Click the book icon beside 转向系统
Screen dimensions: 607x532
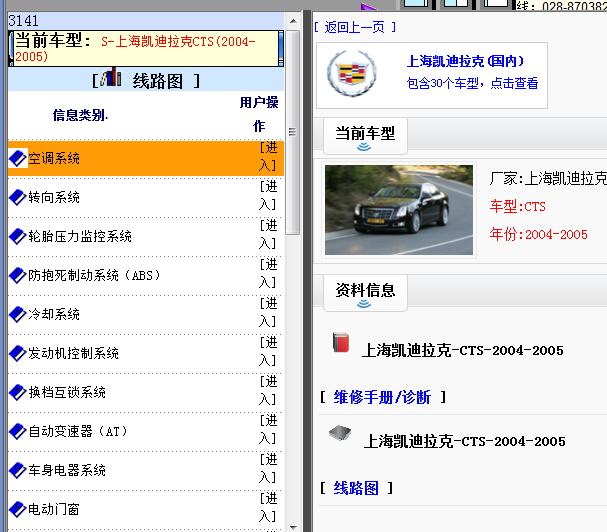pyautogui.click(x=18, y=197)
